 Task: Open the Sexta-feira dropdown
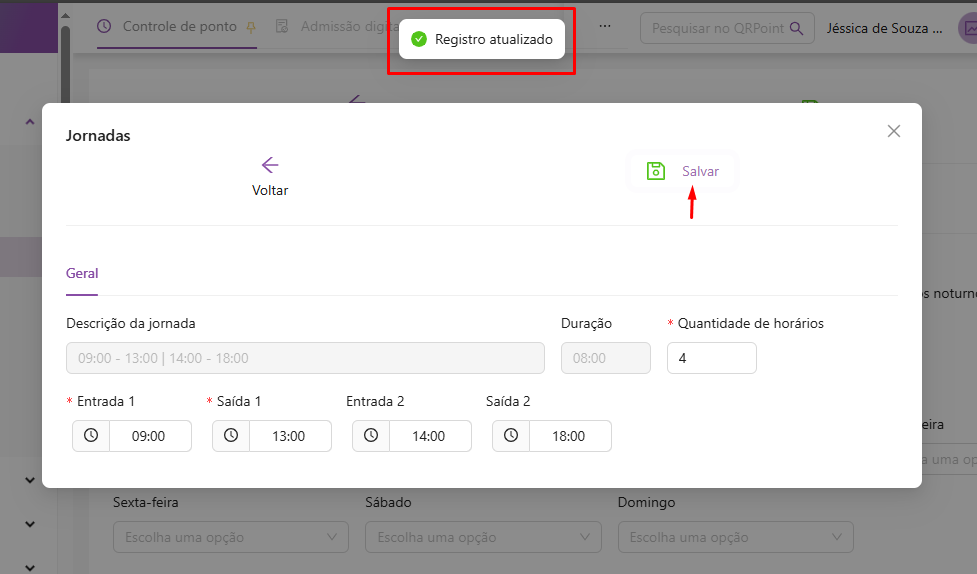[x=230, y=537]
